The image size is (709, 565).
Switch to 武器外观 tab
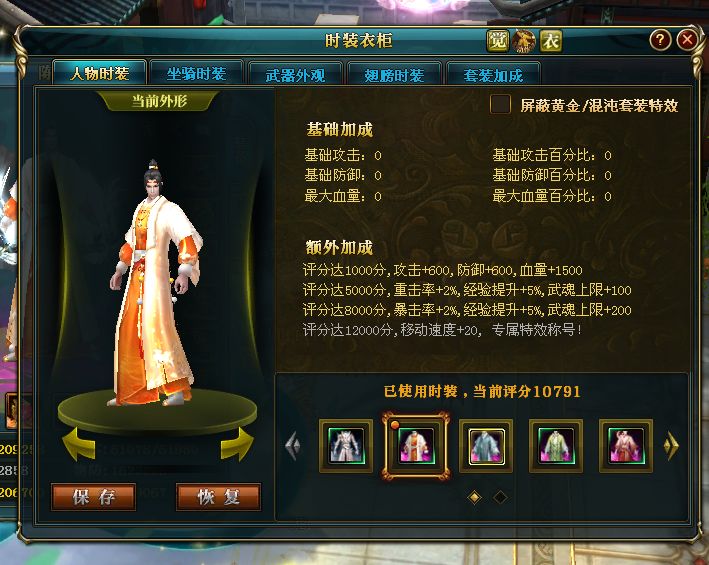295,74
